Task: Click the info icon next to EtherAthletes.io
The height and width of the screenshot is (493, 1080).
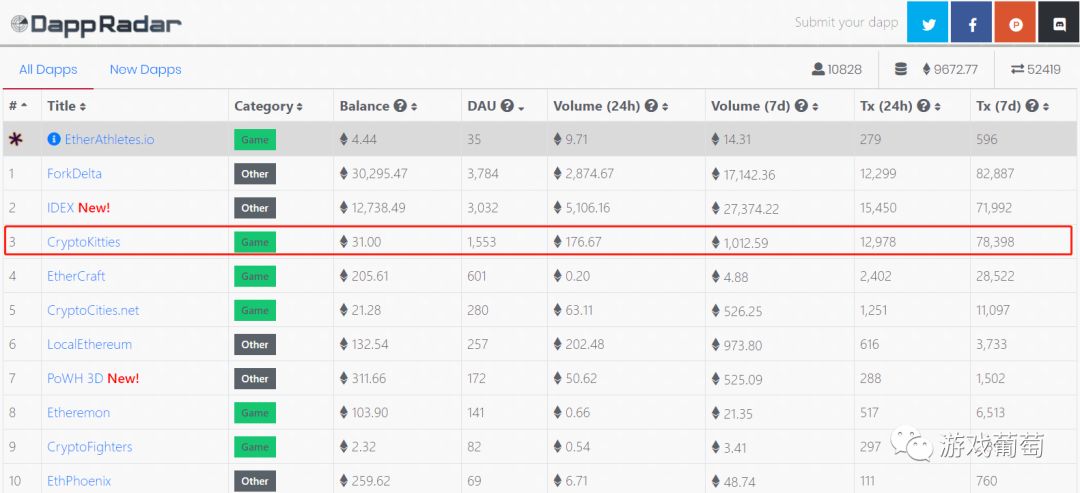Action: (x=54, y=139)
